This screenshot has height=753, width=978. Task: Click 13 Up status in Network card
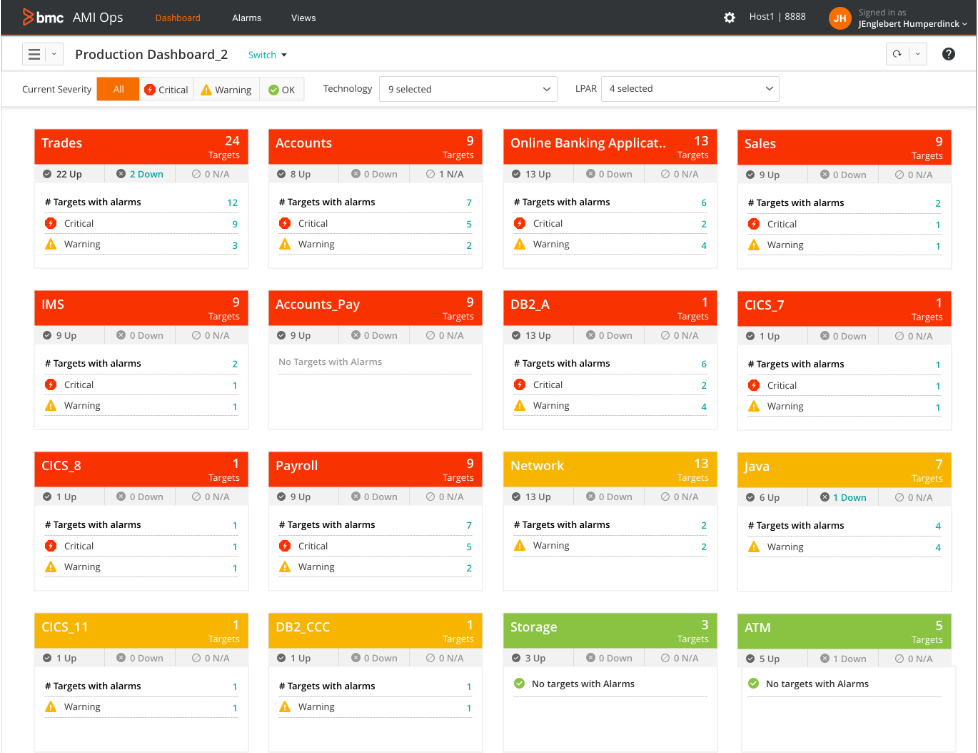(x=531, y=497)
